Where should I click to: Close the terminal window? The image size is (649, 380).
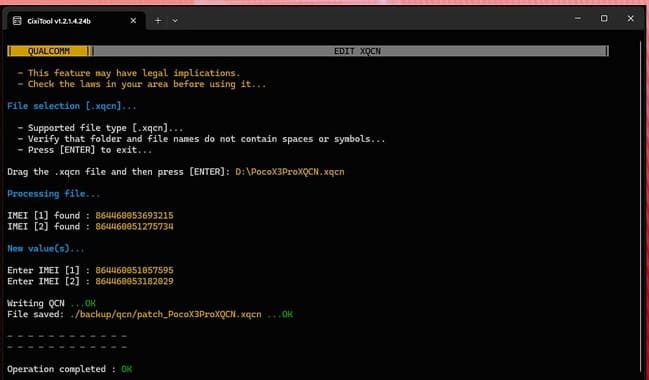[x=630, y=19]
